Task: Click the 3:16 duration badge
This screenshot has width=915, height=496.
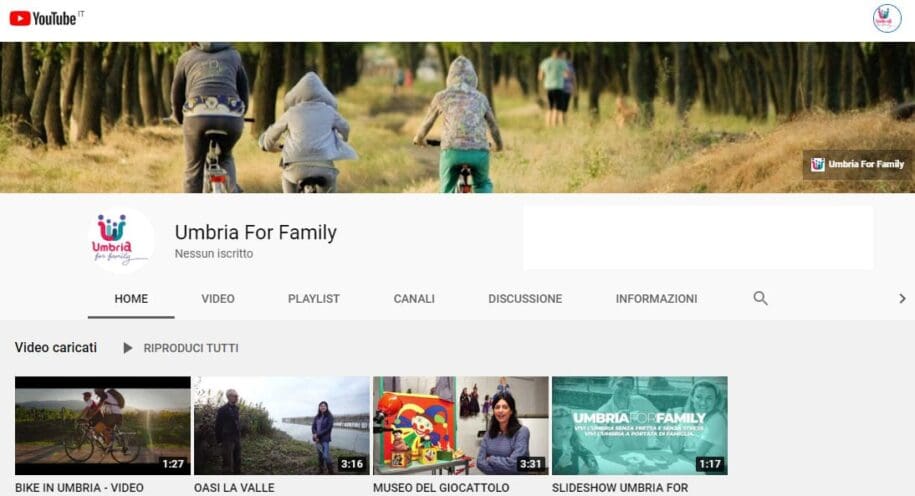Action: pos(352,464)
